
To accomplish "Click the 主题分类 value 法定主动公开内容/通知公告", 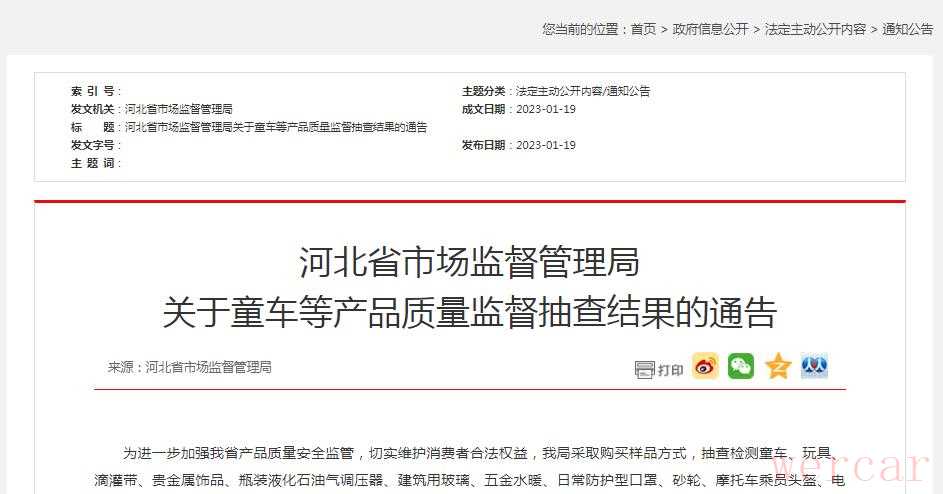I will (x=583, y=91).
